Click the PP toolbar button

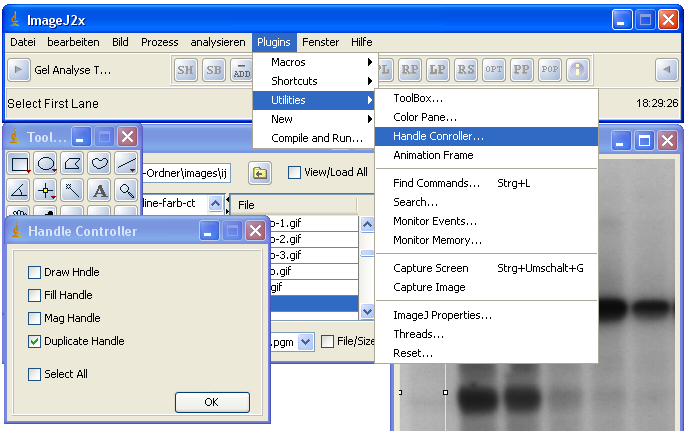521,70
